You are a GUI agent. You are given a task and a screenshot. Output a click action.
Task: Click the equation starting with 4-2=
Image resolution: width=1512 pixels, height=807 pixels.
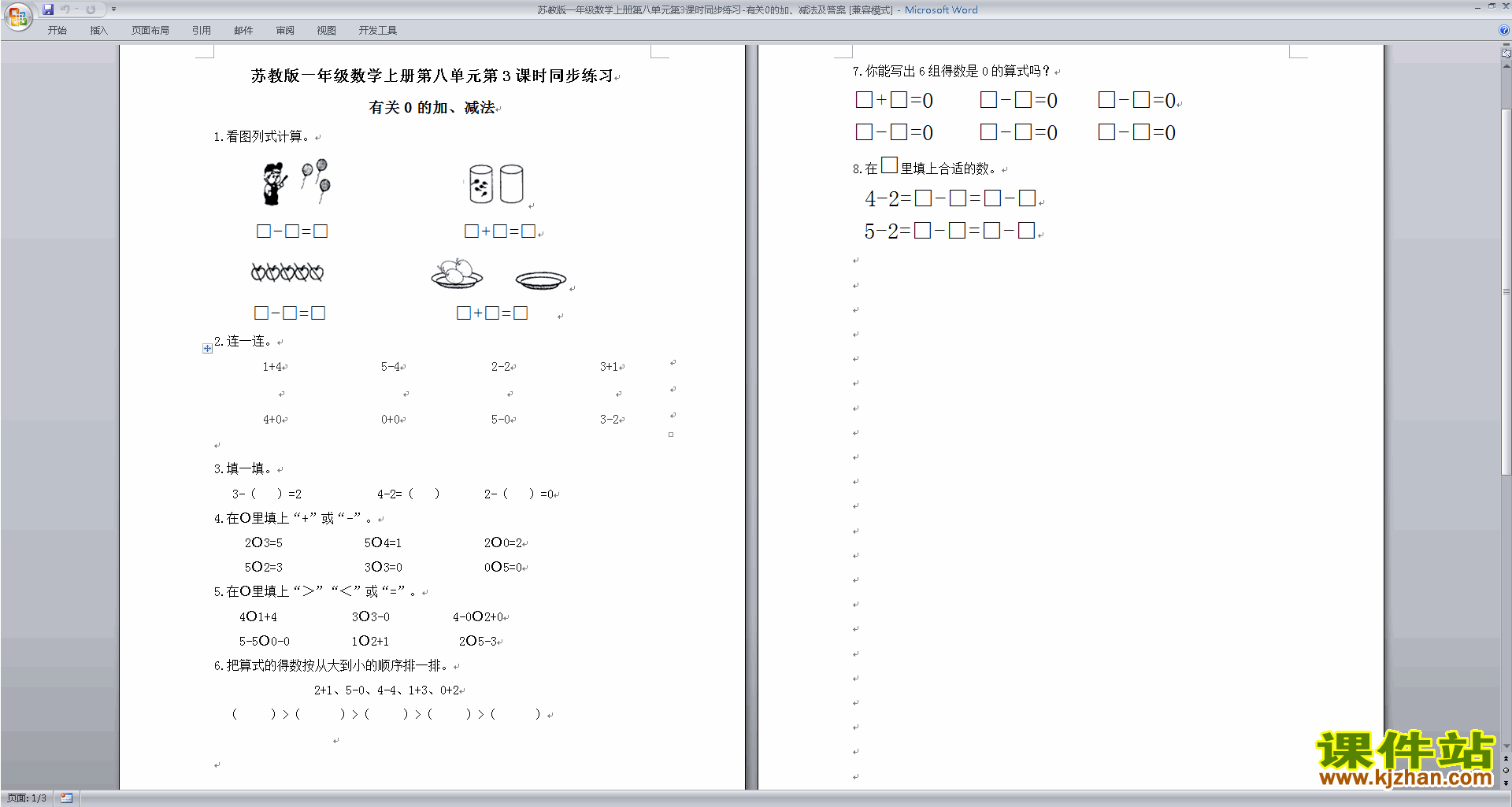point(951,198)
